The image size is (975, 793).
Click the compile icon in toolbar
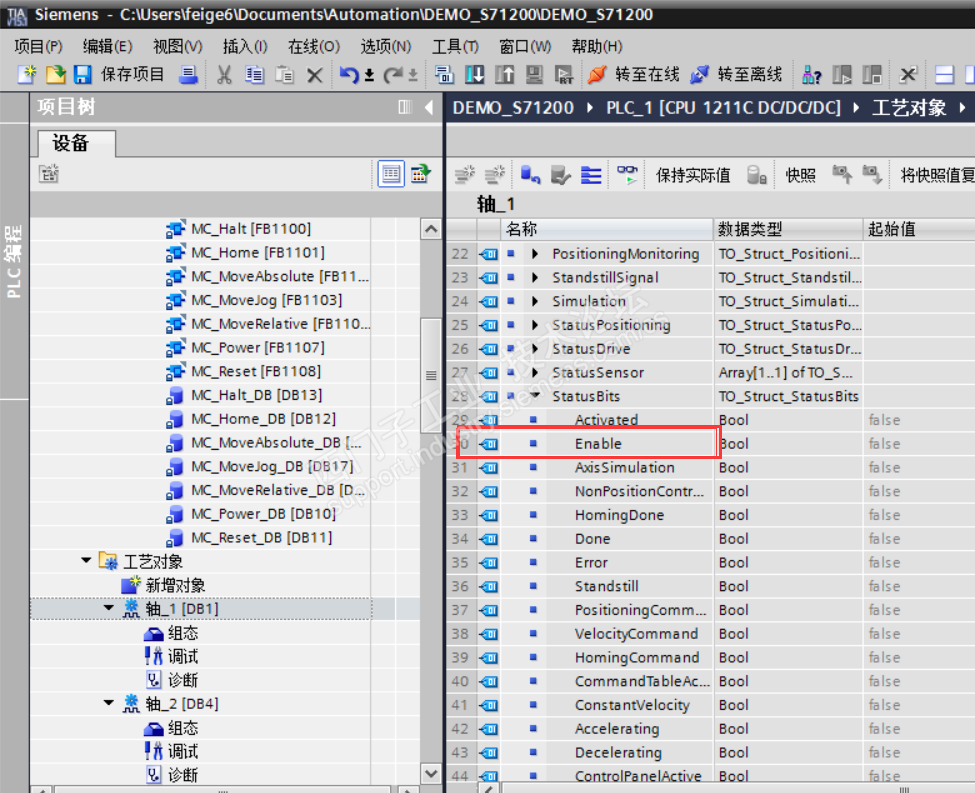click(444, 75)
